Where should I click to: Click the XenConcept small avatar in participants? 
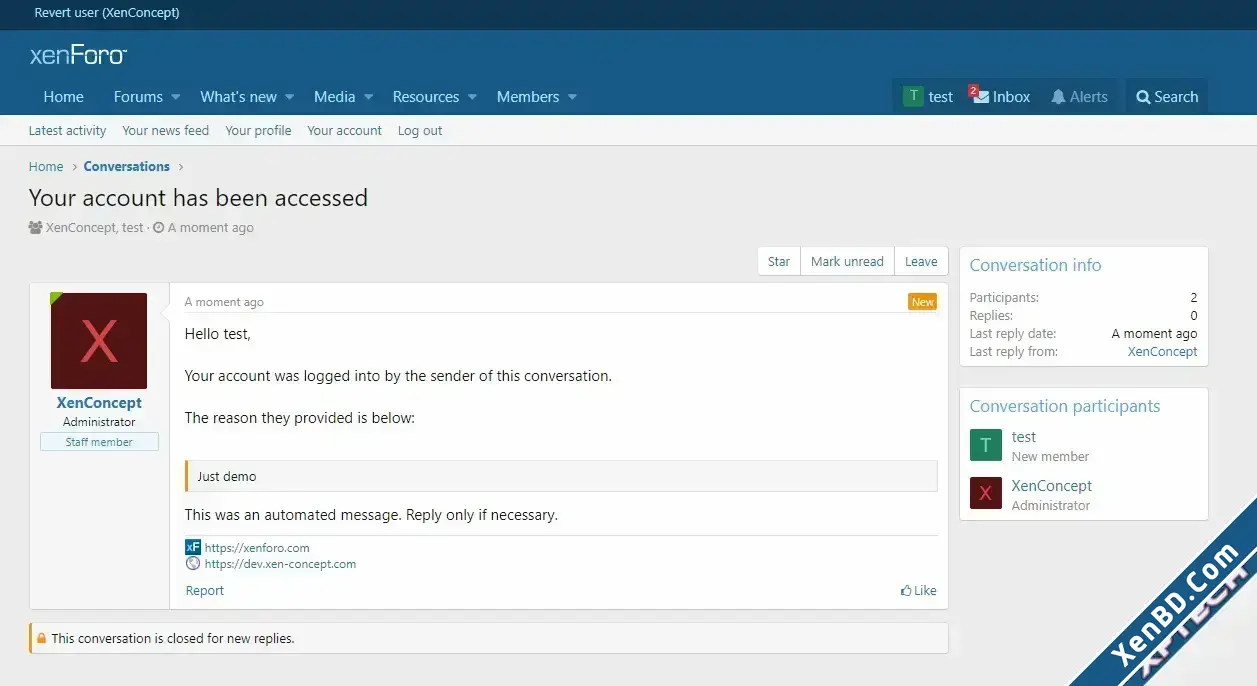(x=986, y=494)
